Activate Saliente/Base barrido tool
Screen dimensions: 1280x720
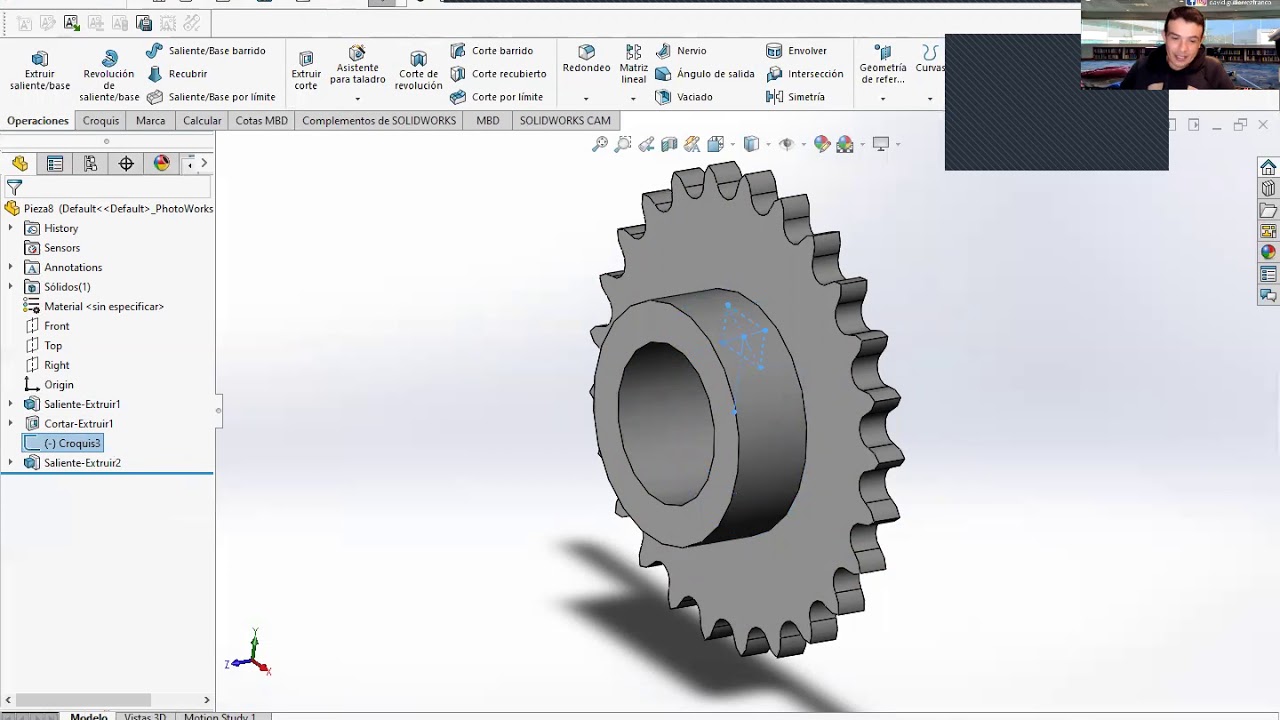(205, 51)
